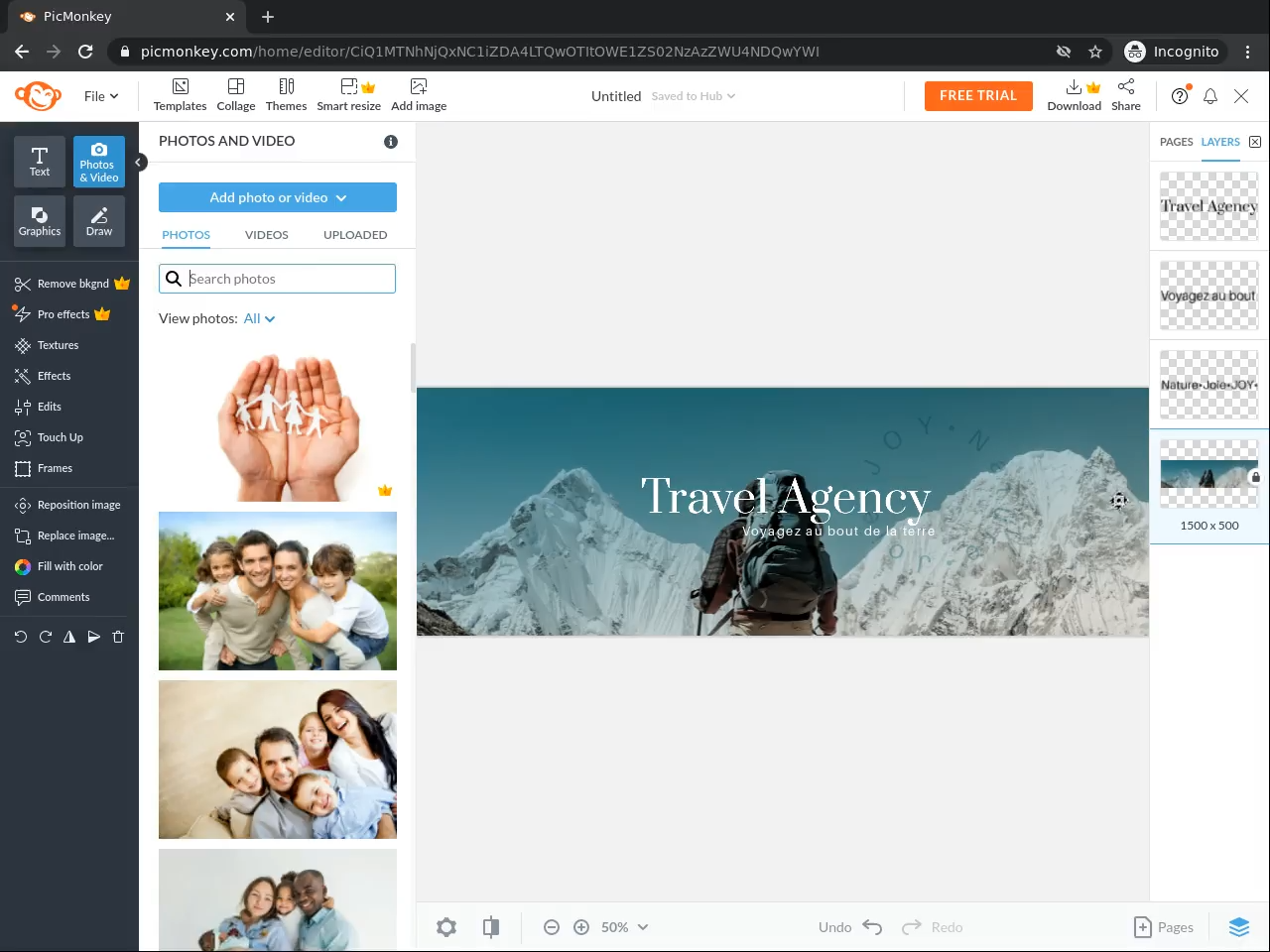1270x952 pixels.
Task: Click the Undo arrow in left sidebar
Action: (21, 637)
